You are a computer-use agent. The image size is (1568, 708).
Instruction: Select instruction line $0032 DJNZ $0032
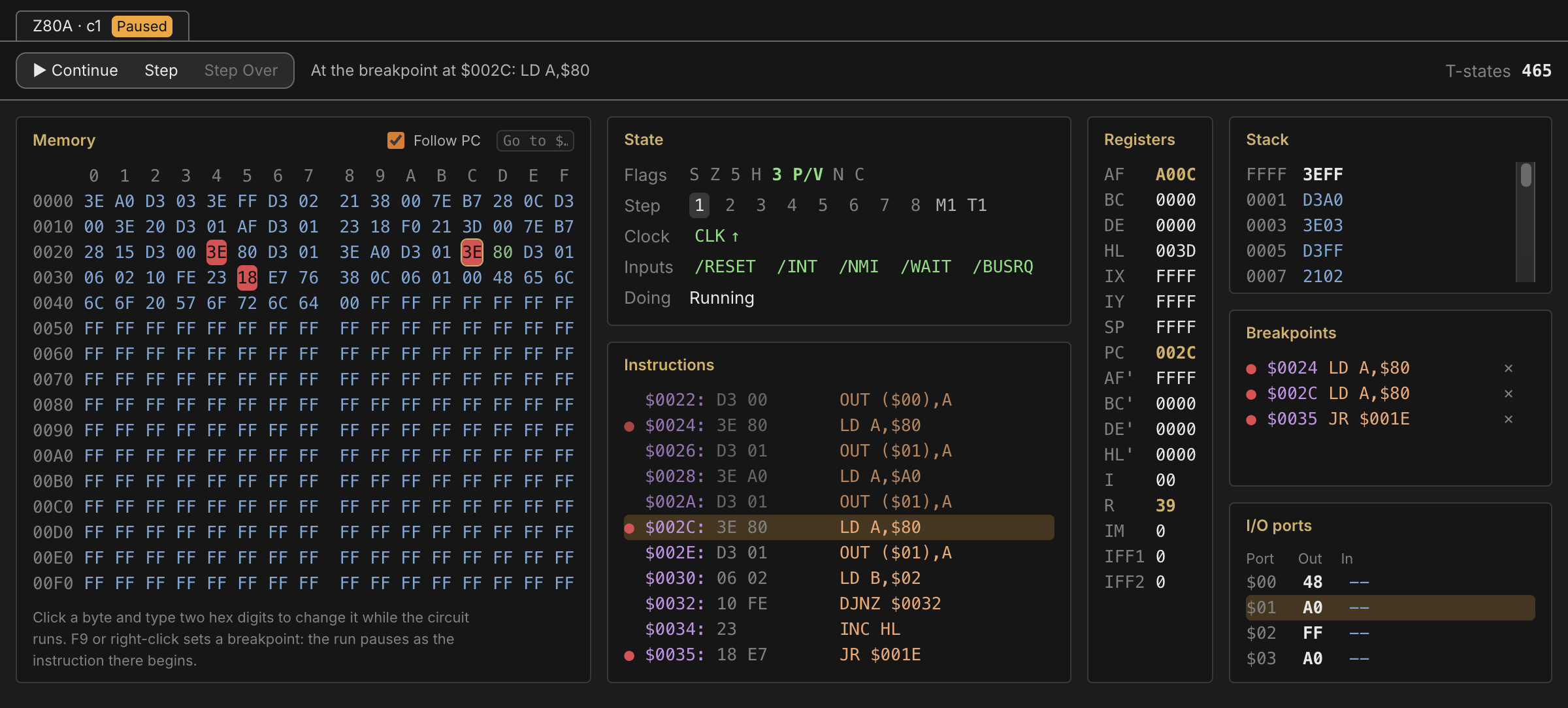[839, 603]
